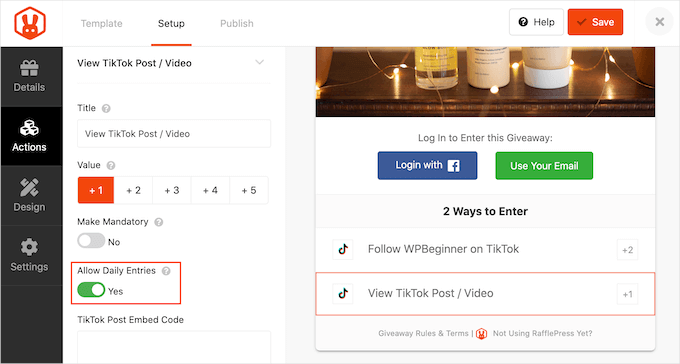This screenshot has height=364, width=680.
Task: Open the Design sidebar panel
Action: click(29, 195)
